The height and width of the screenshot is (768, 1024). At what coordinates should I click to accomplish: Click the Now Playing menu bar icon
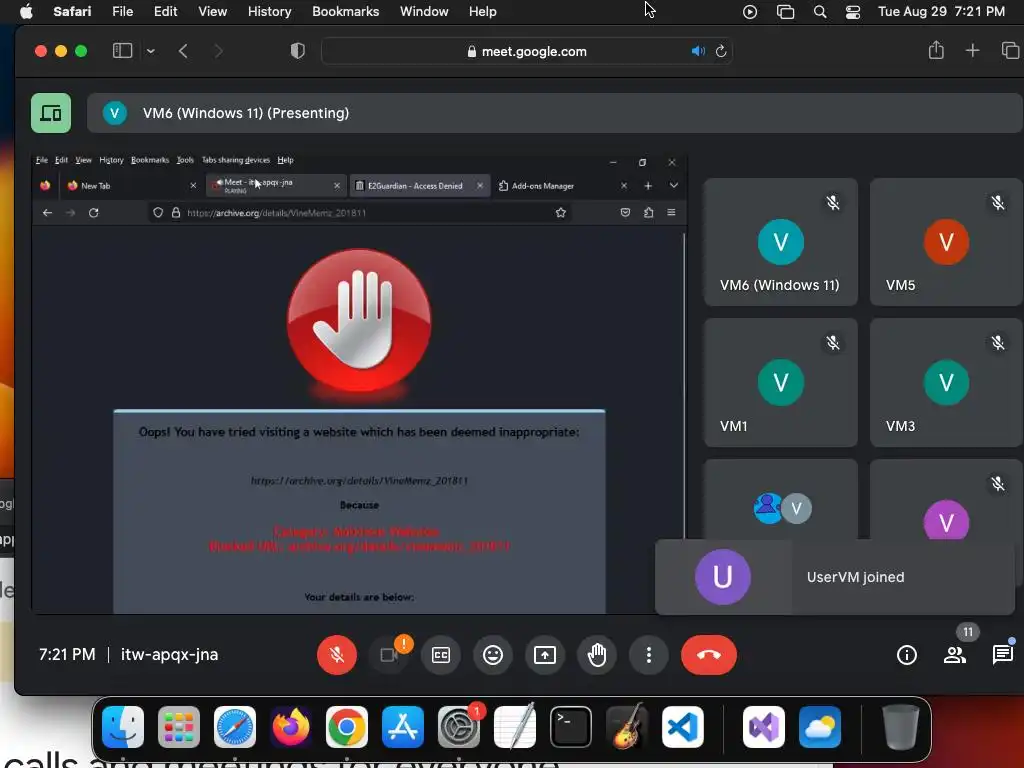[x=750, y=12]
